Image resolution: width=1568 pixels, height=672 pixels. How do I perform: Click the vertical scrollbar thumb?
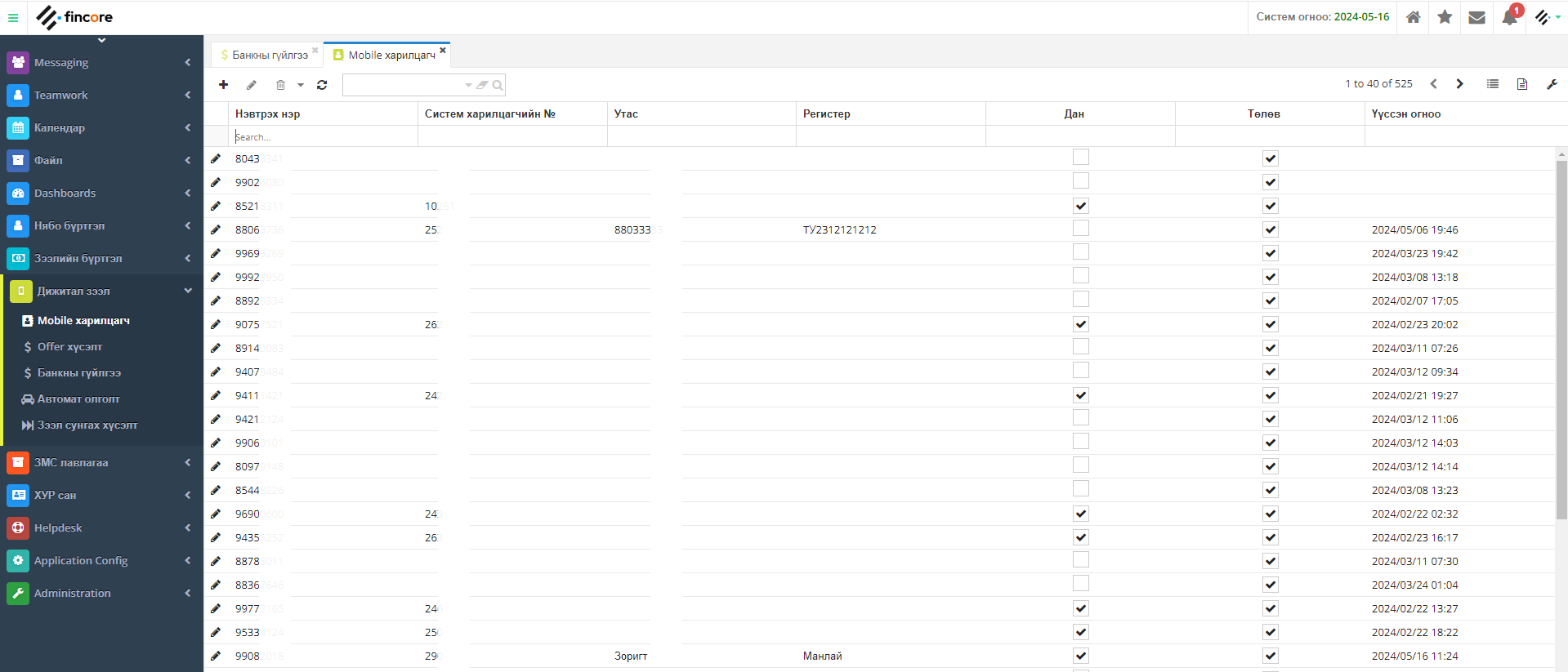pos(1561,339)
